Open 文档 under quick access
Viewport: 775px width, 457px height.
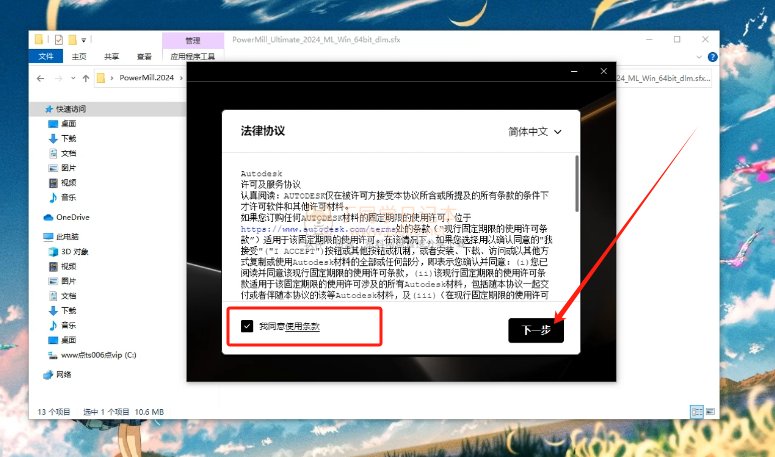click(x=69, y=153)
